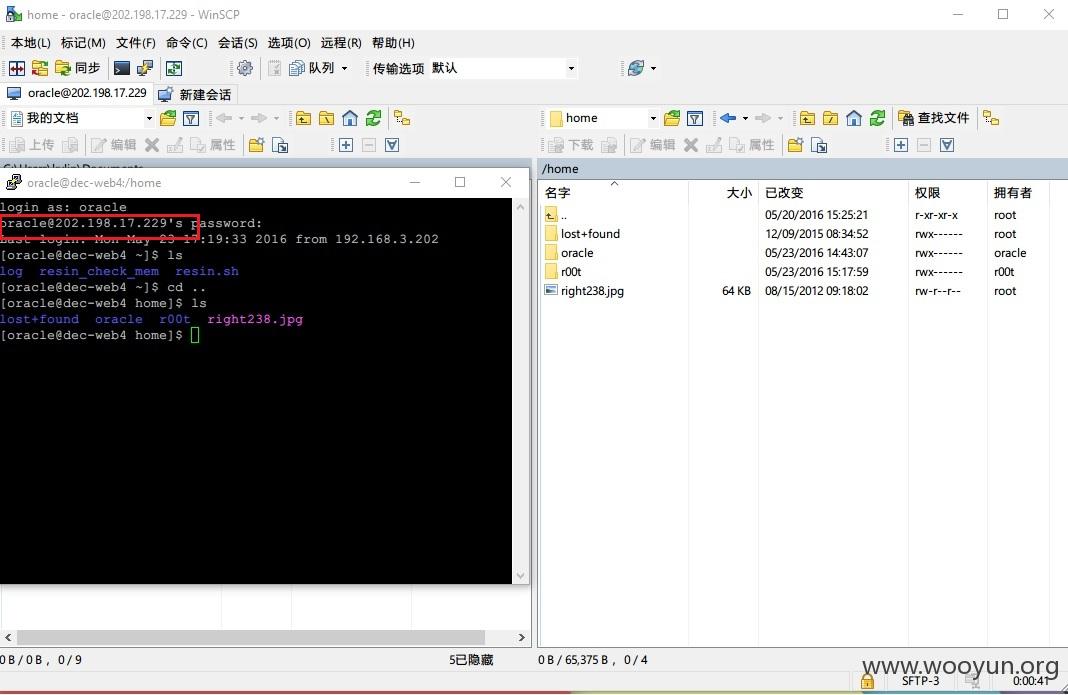Click remote panel New Folder icon

click(795, 145)
